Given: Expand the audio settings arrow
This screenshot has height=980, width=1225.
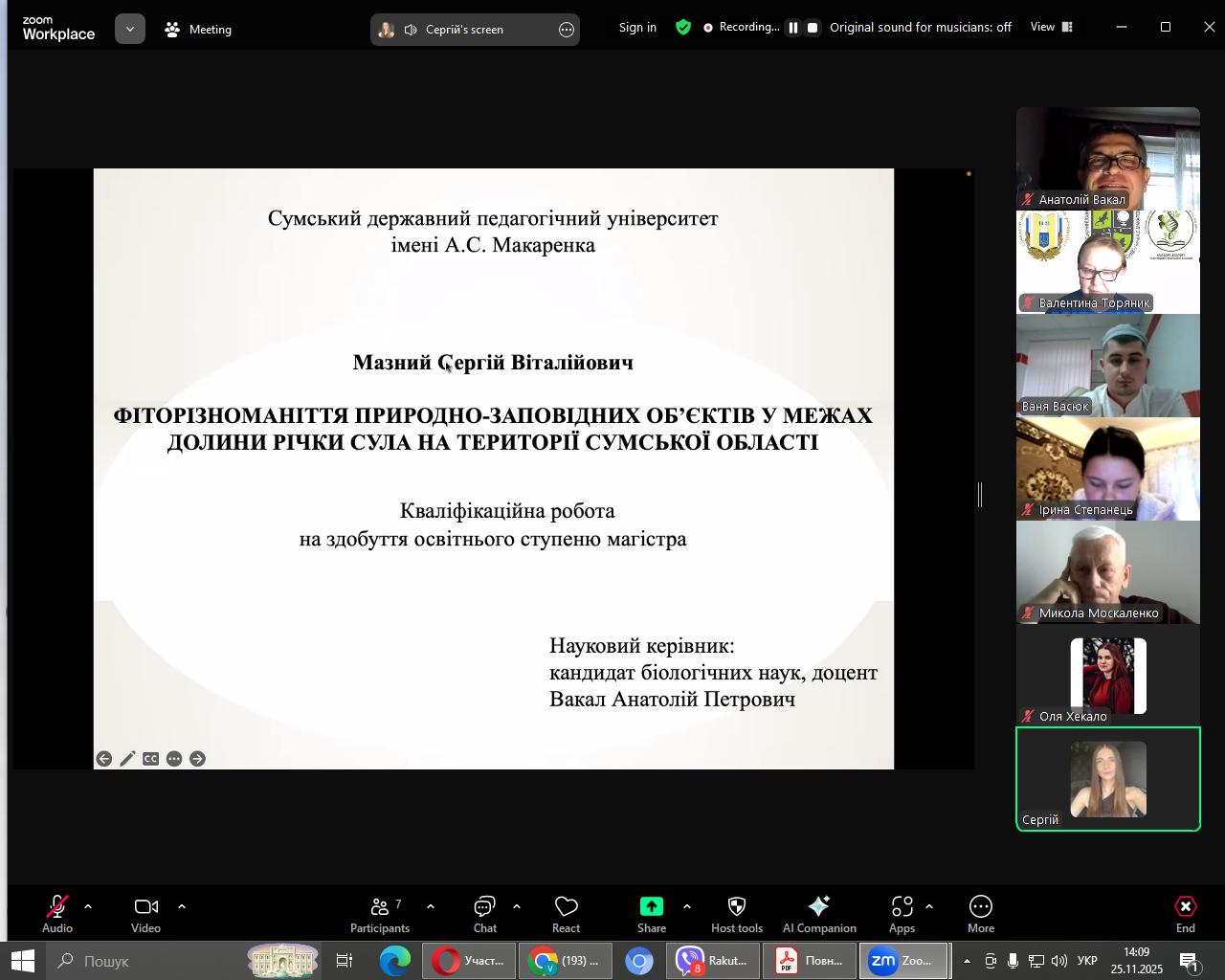Looking at the screenshot, I should coord(88,906).
